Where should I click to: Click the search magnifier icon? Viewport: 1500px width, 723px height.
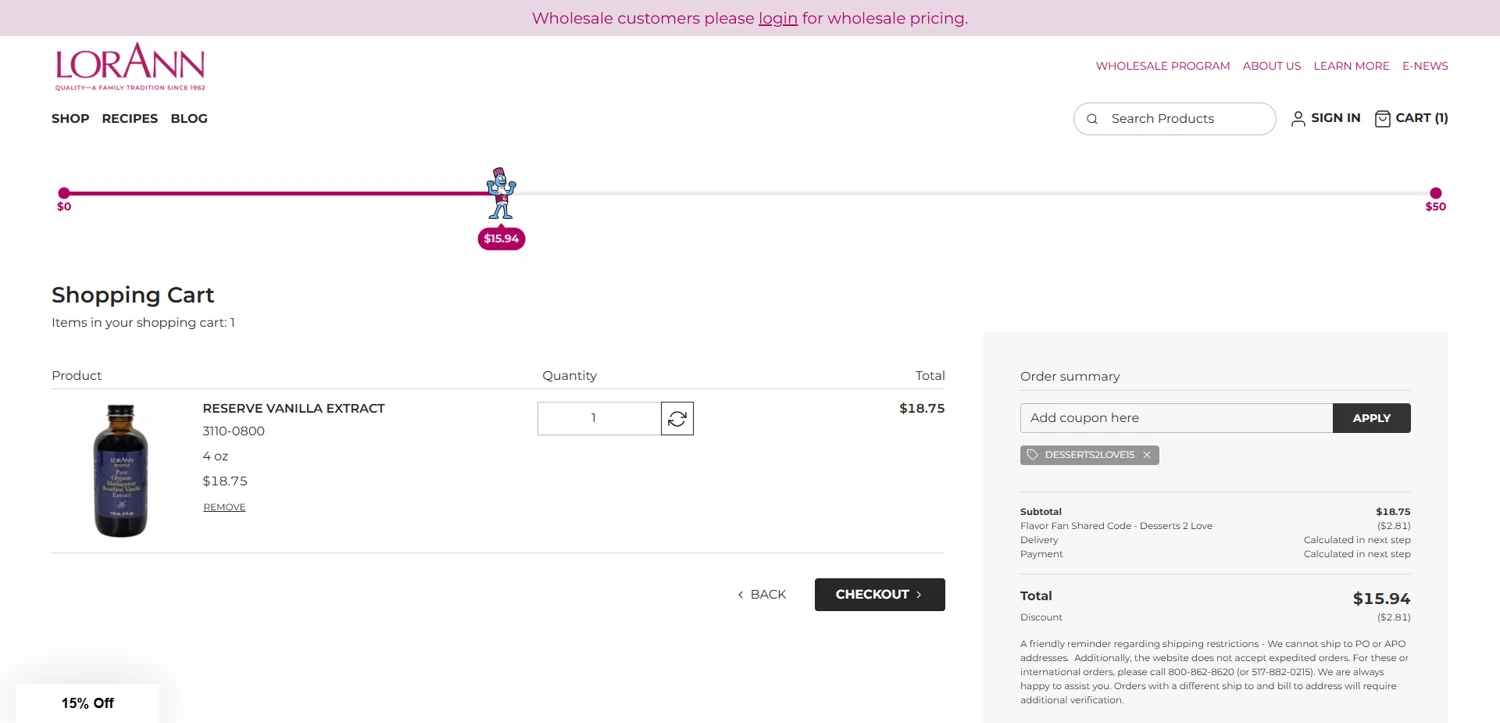(1092, 119)
